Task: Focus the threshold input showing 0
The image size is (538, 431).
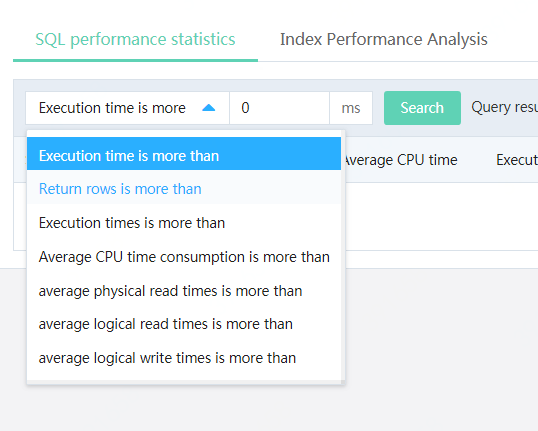Action: [279, 108]
